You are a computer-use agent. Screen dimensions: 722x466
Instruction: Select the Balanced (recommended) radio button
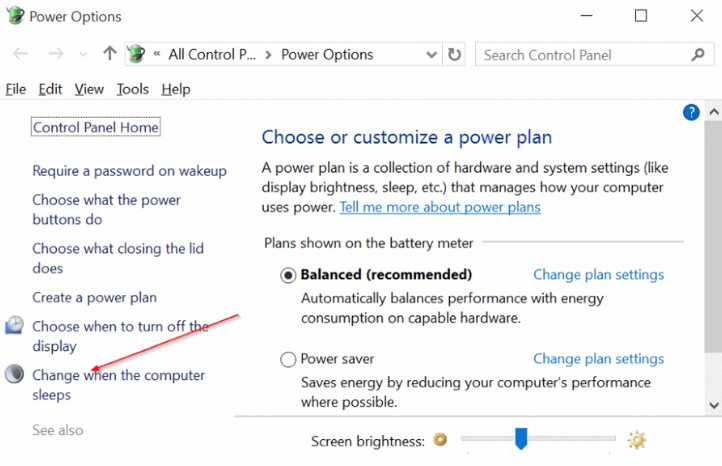288,275
